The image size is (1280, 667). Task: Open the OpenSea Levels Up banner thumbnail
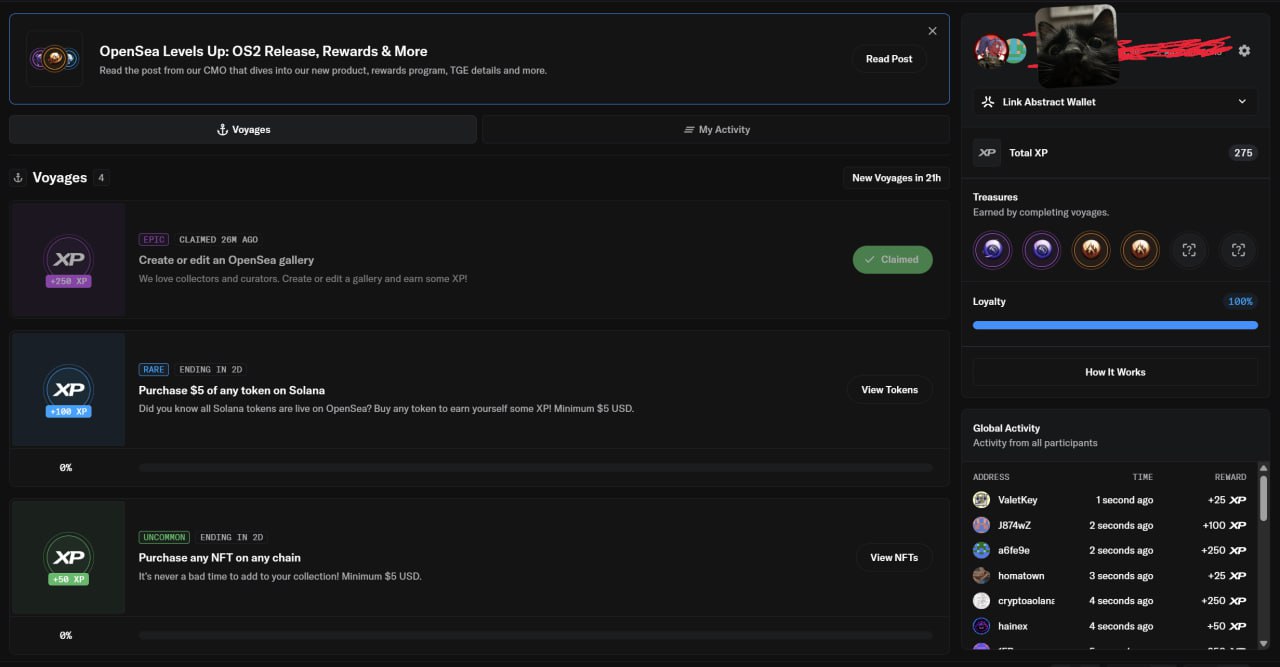(x=54, y=58)
